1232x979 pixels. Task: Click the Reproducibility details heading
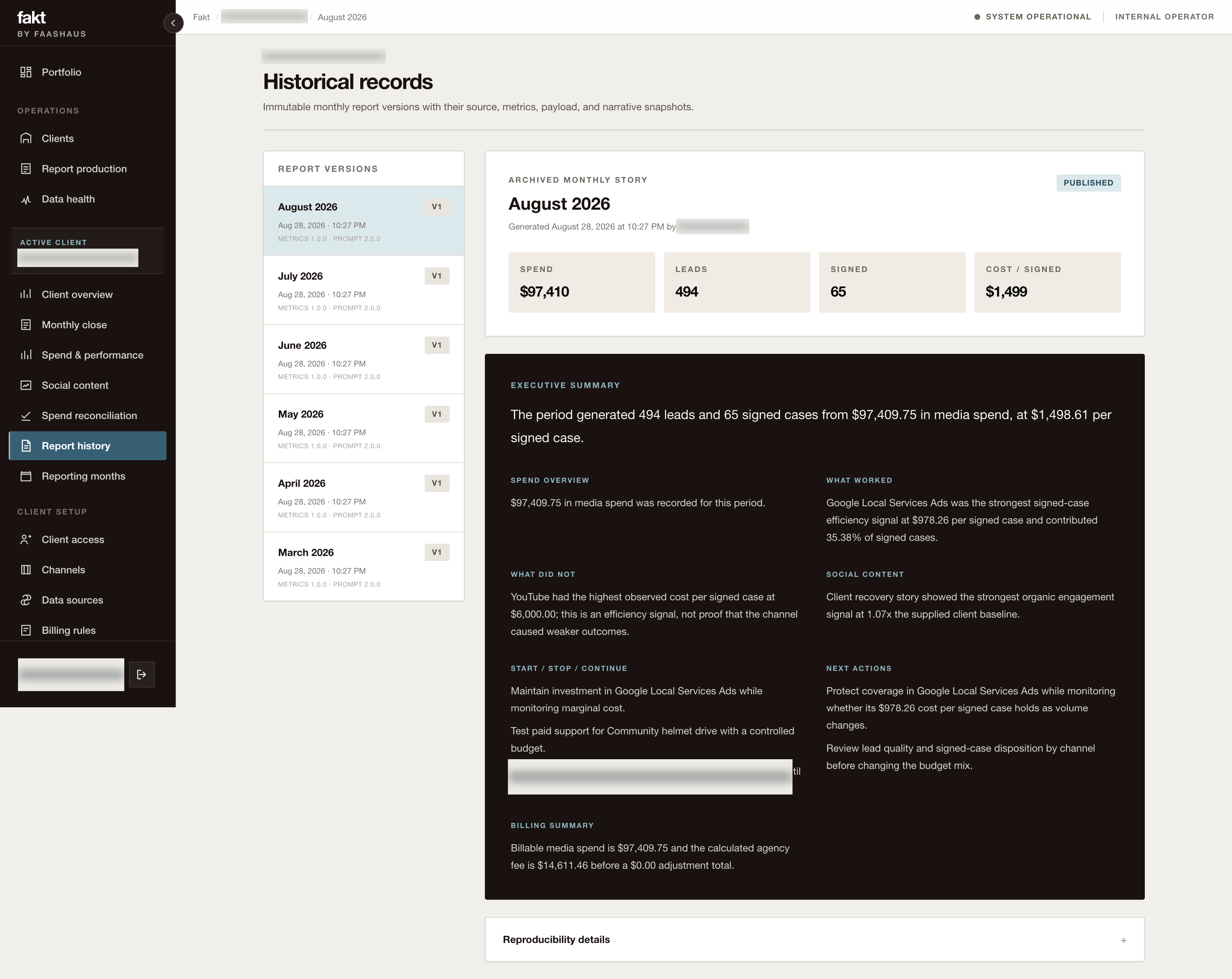tap(556, 940)
